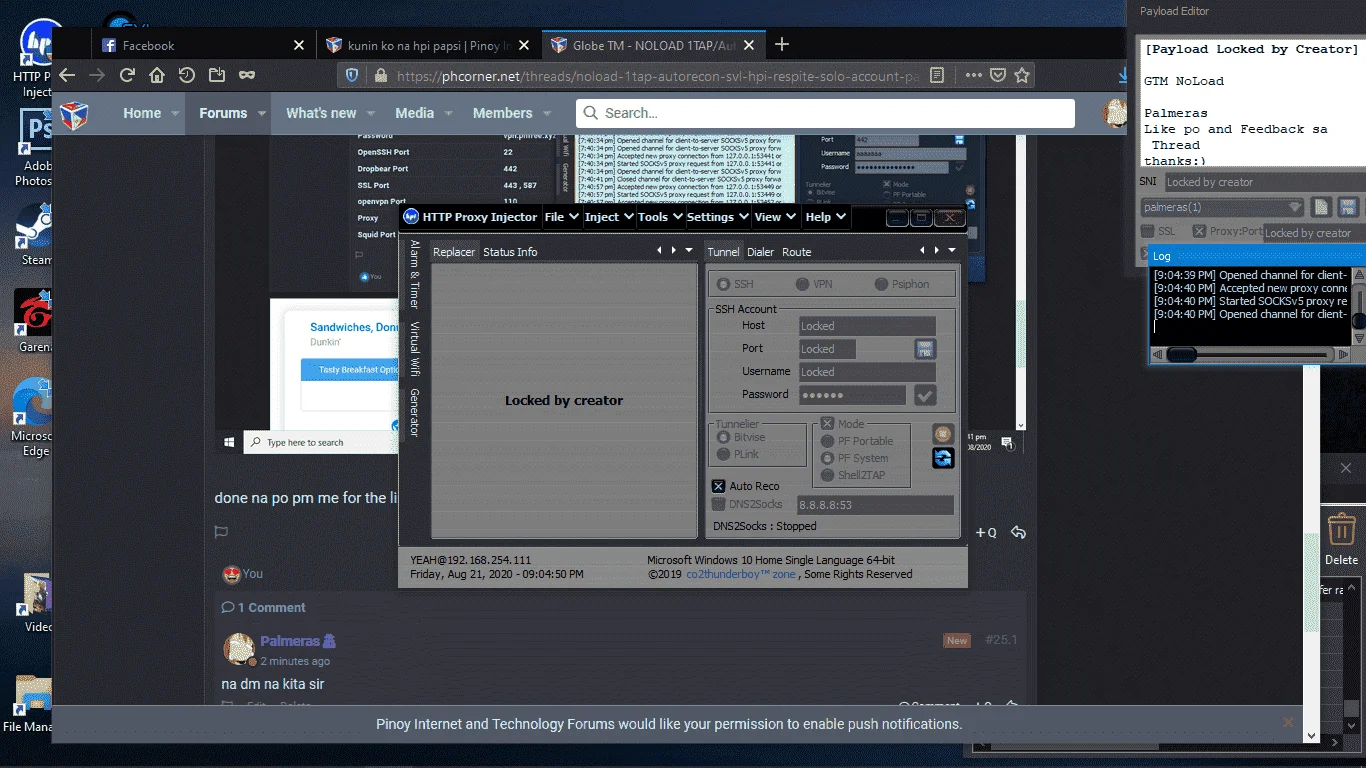The height and width of the screenshot is (768, 1366).
Task: Click the phcorner site logo
Action: point(75,113)
